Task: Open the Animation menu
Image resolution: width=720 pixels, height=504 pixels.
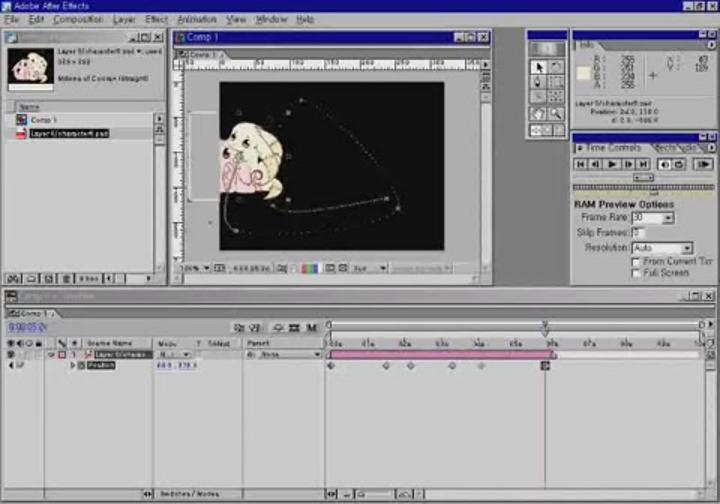Action: (197, 19)
